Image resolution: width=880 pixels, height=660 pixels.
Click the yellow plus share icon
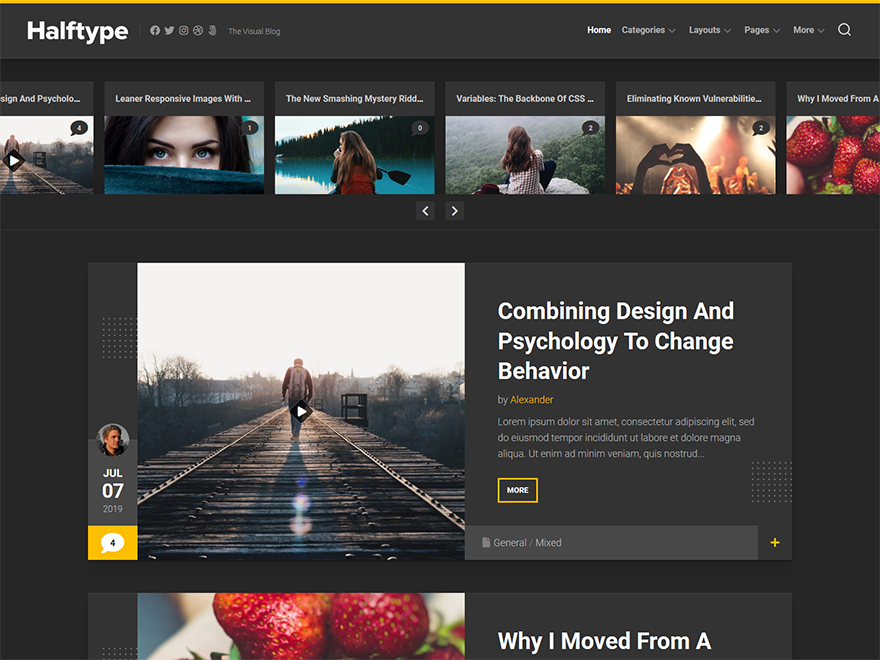(775, 542)
